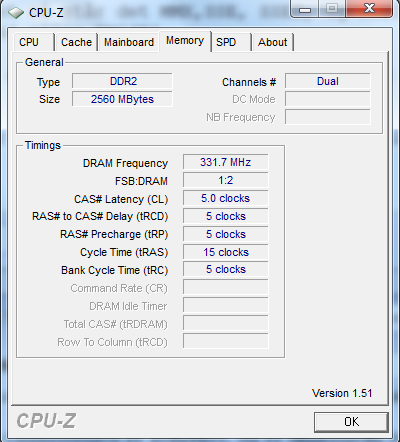This screenshot has width=400, height=442.
Task: Click the CPU-Z logo text at bottom left
Action: click(x=46, y=421)
